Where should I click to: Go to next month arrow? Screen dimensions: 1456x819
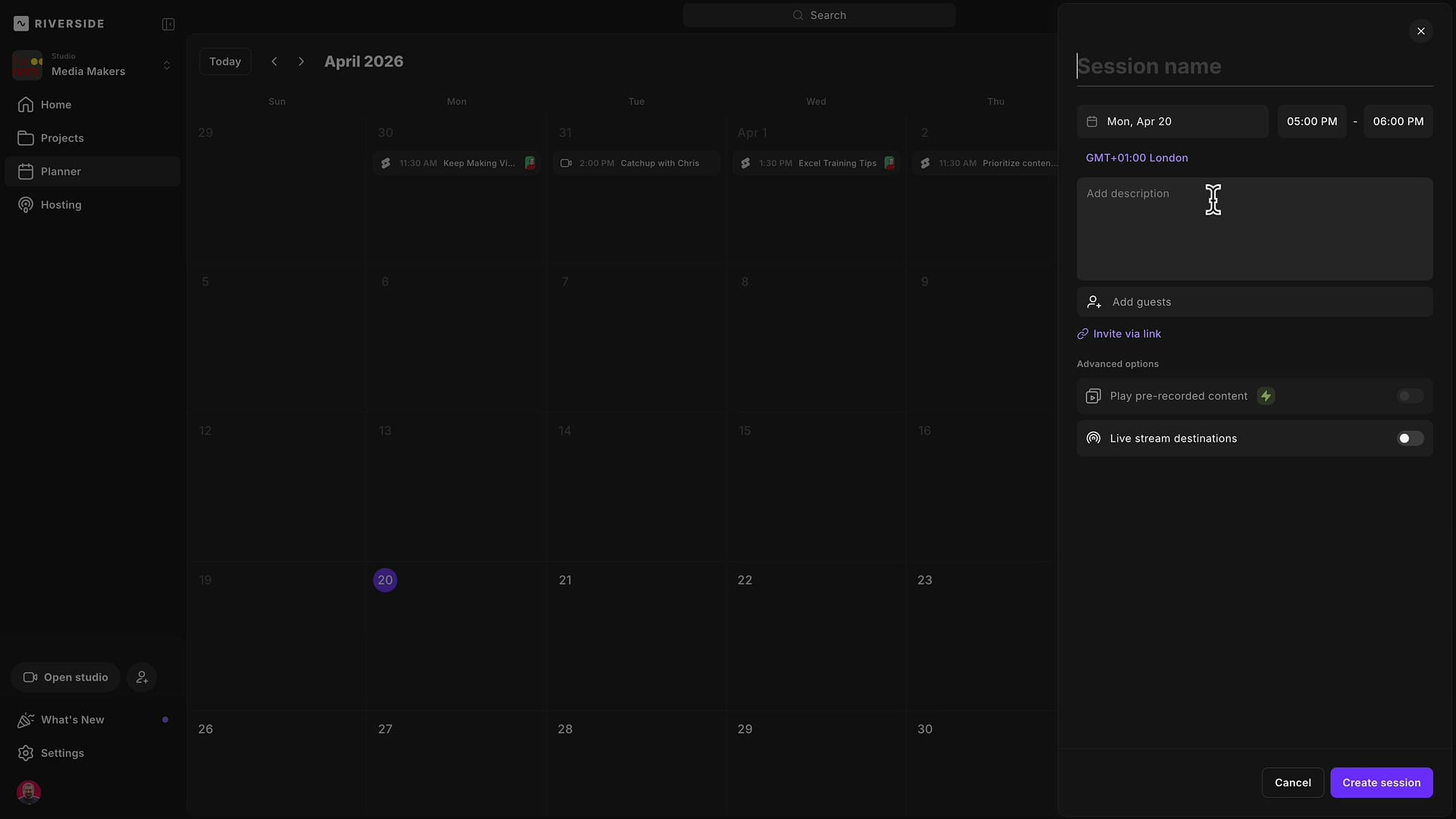[x=301, y=61]
